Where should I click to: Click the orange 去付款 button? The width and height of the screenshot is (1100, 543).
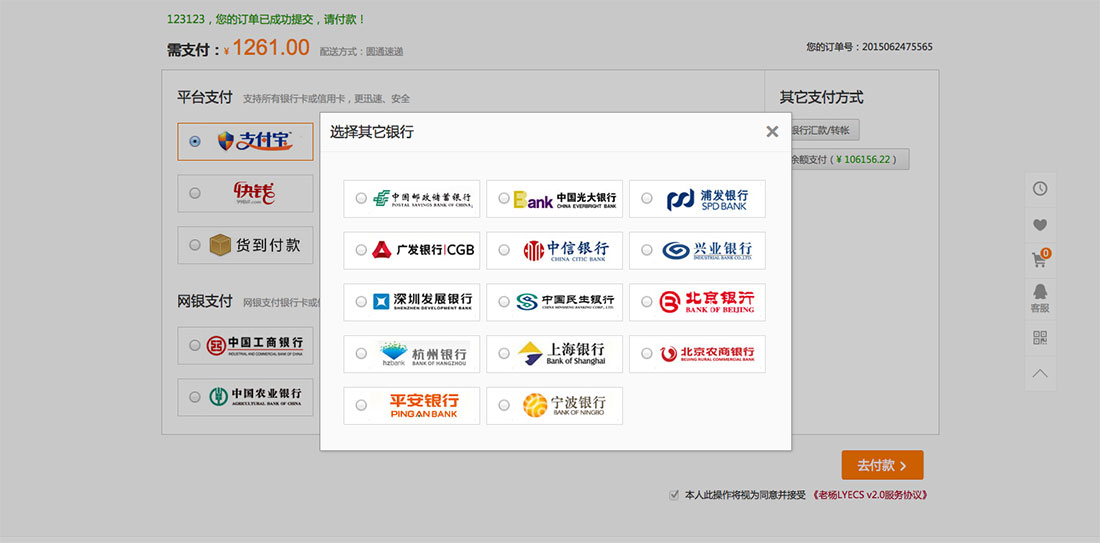[883, 465]
